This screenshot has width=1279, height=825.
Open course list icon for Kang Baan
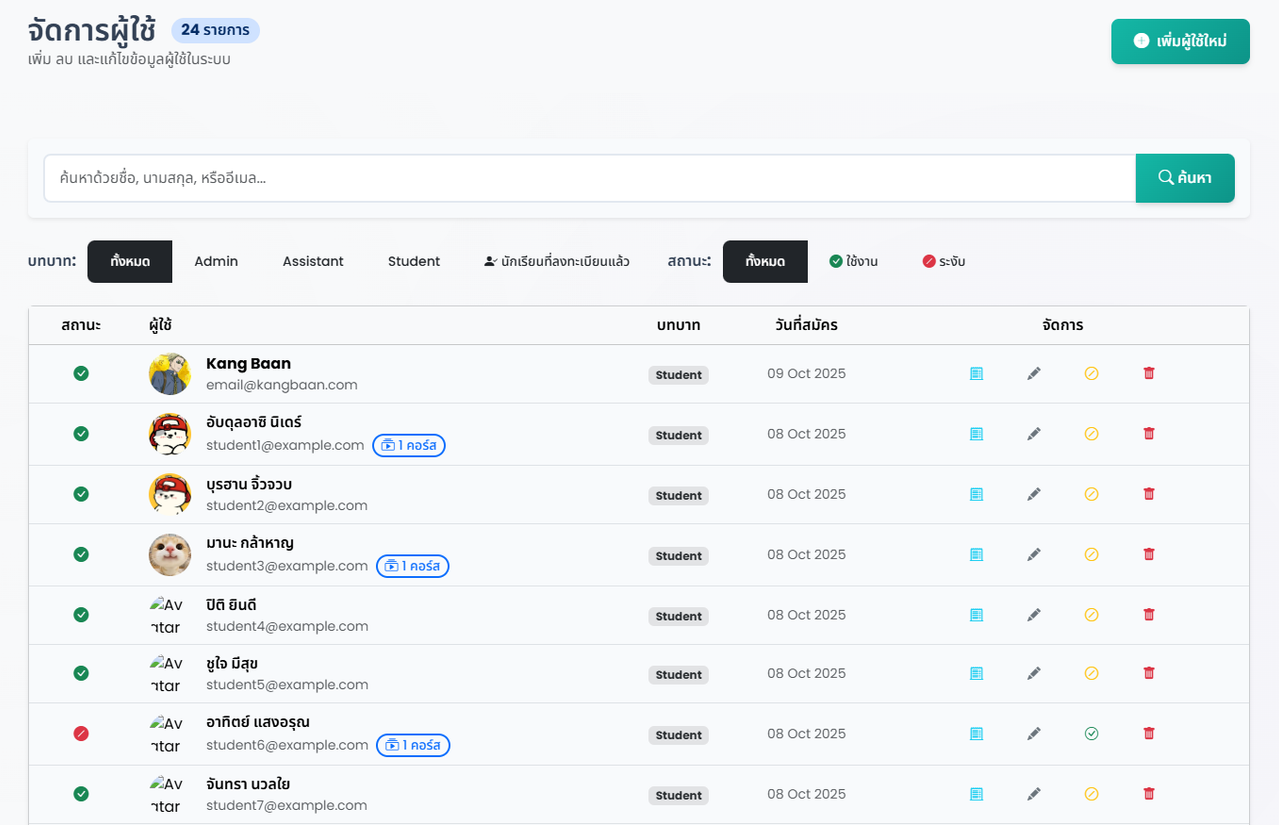click(976, 373)
